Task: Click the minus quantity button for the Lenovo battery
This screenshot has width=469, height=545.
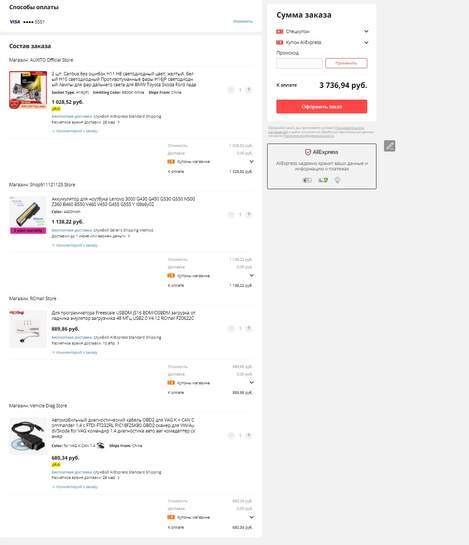Action: (x=231, y=214)
